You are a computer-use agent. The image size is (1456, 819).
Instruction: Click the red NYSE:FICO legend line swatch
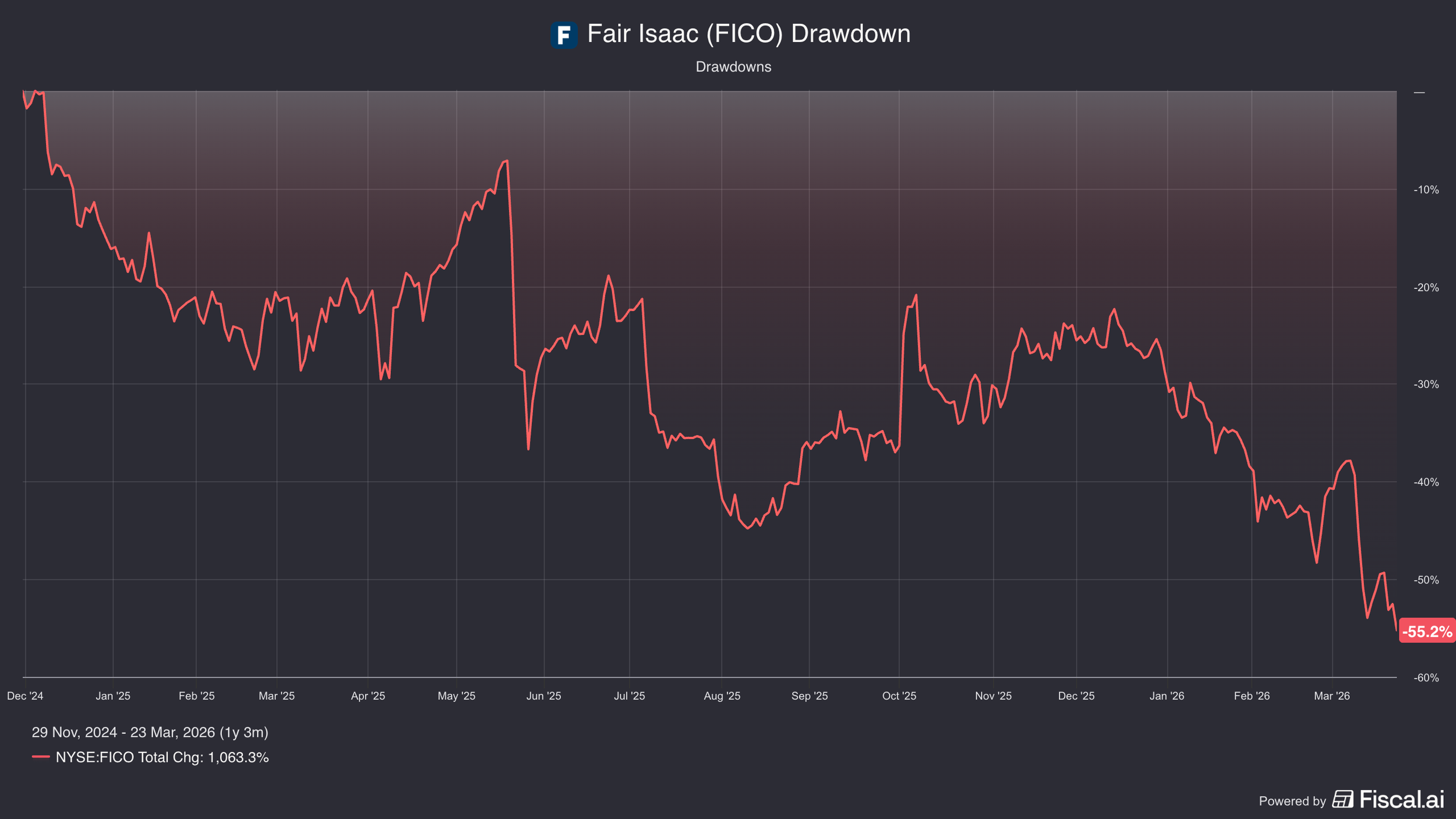(41, 757)
